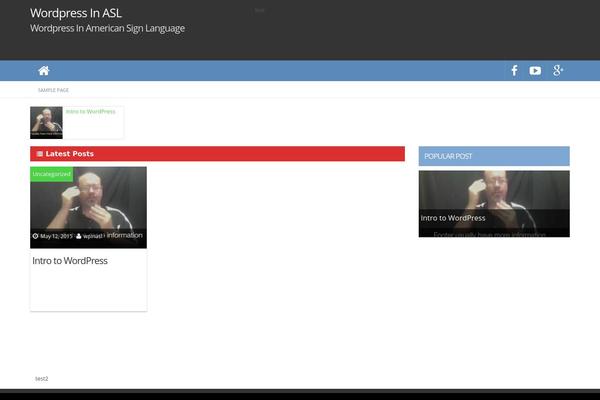Select the test2 footer text

point(42,379)
